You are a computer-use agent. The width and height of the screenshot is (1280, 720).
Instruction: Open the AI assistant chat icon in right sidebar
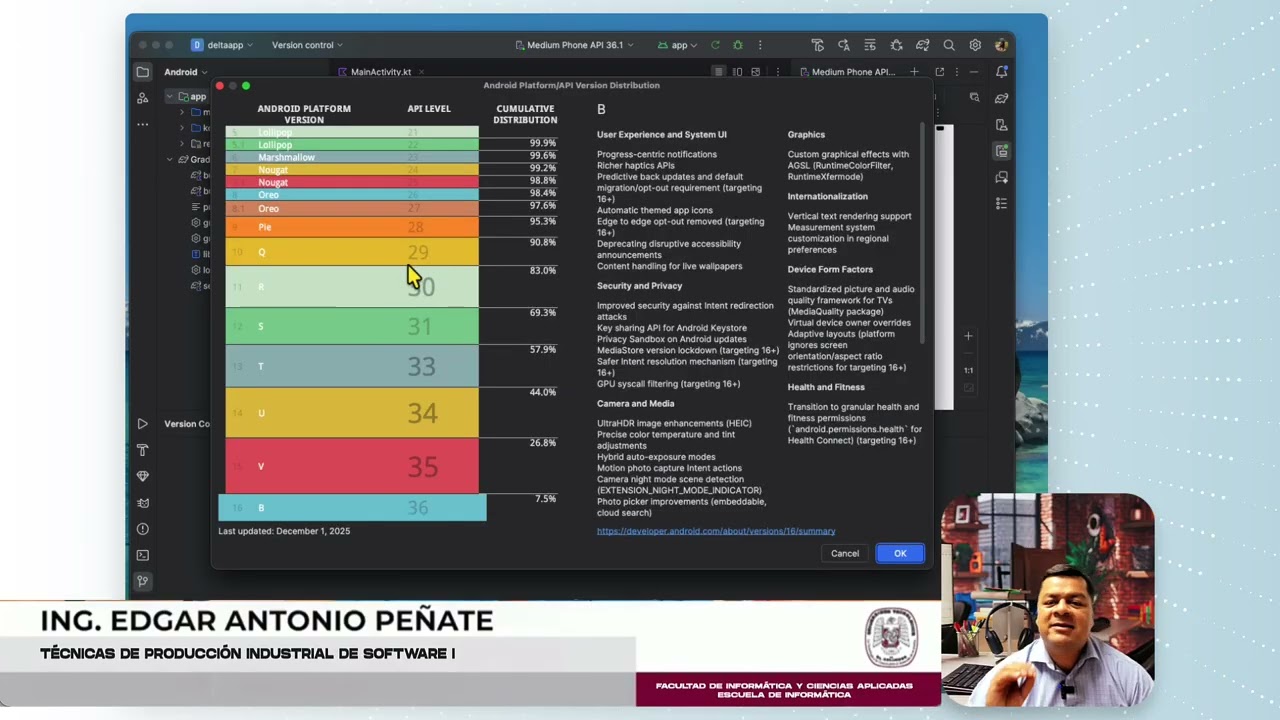pos(1001,177)
